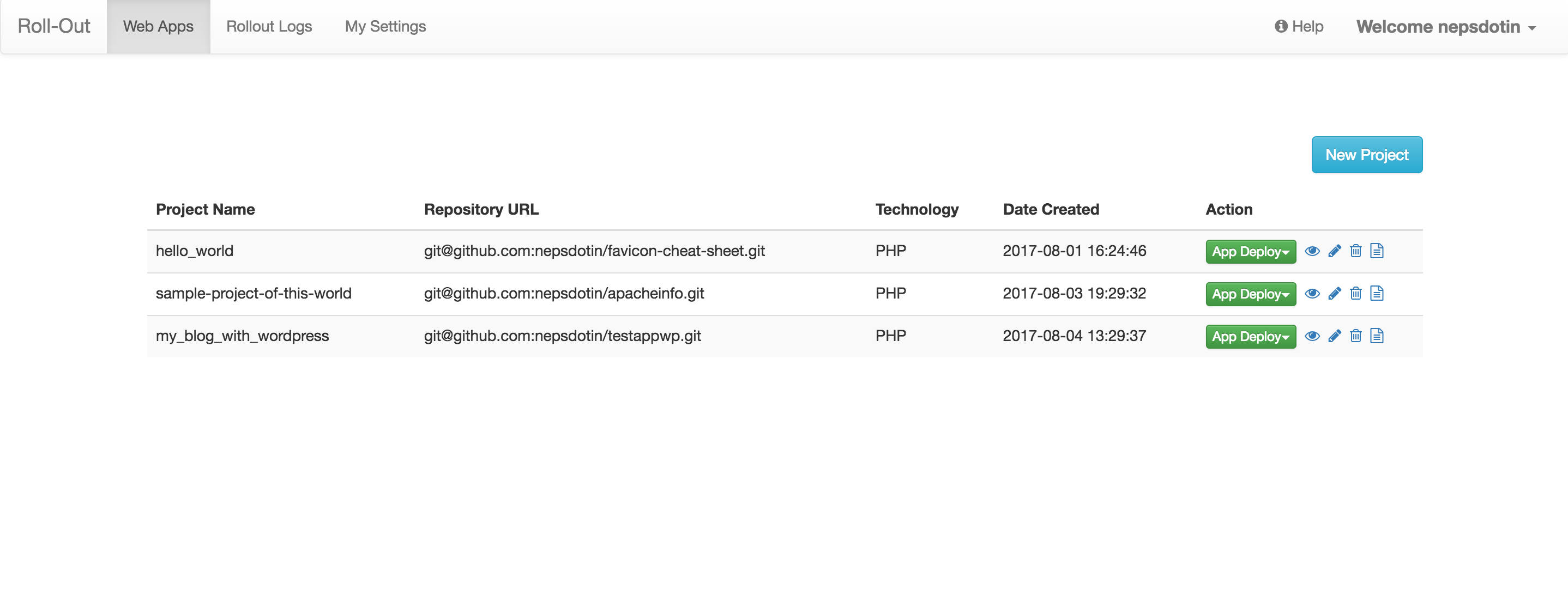Open the Welcome nepsdotin user menu
Screen dimensions: 1568x596
(x=1446, y=27)
